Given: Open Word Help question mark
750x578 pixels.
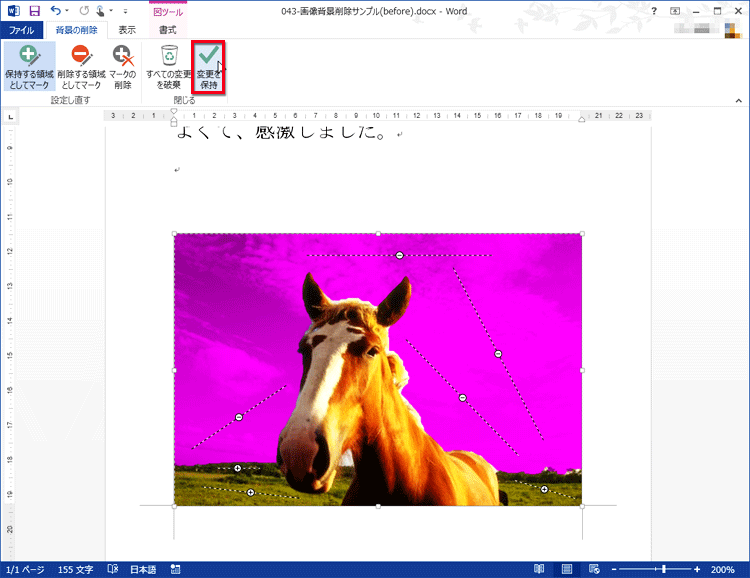Looking at the screenshot, I should tap(654, 11).
